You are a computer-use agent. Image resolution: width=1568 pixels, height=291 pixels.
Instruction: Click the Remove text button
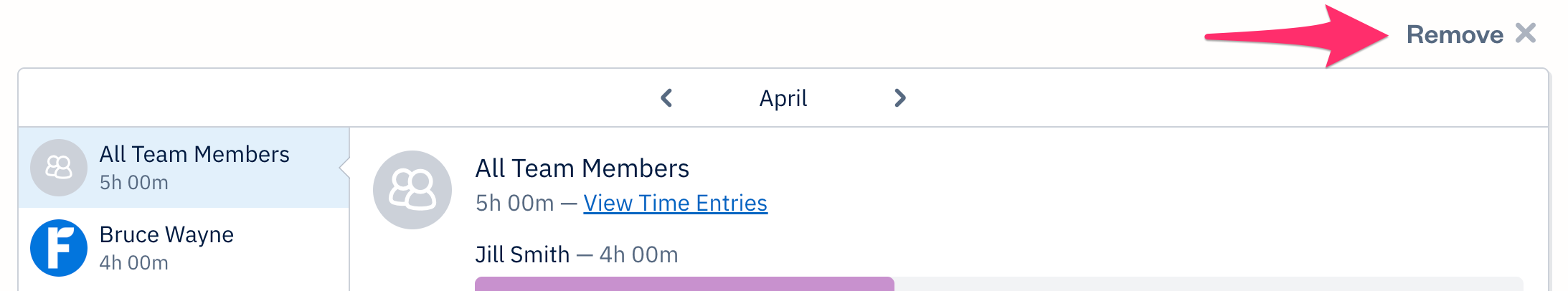(1454, 34)
